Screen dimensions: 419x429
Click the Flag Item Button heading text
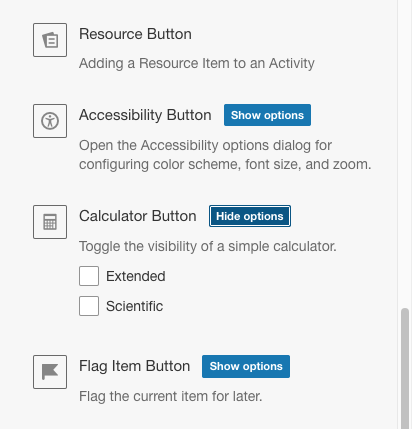tap(135, 366)
